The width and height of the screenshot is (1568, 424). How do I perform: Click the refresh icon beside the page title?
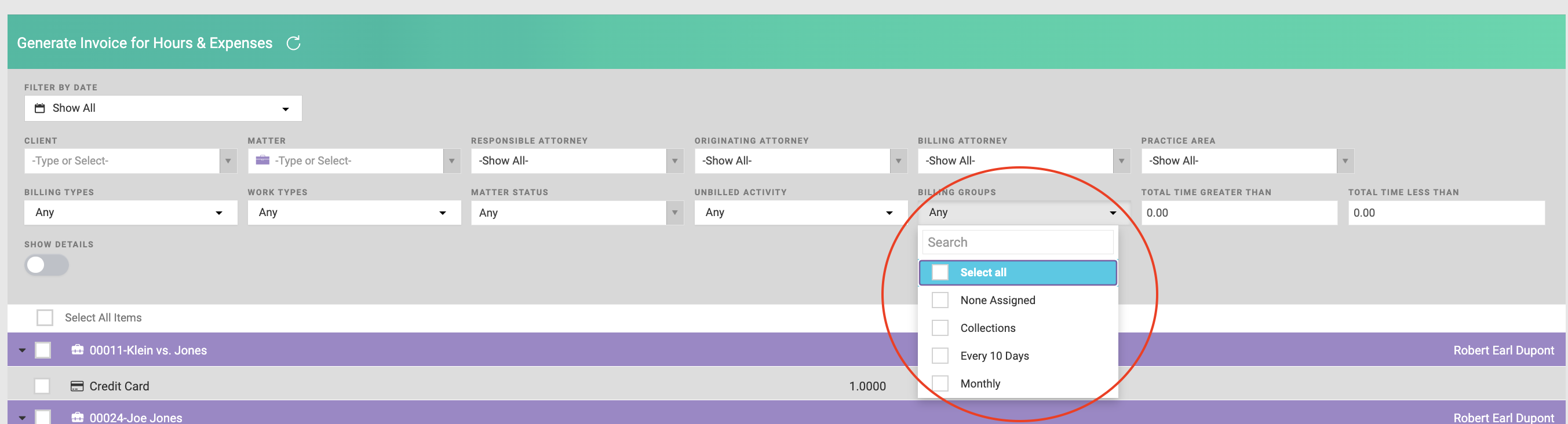(293, 43)
